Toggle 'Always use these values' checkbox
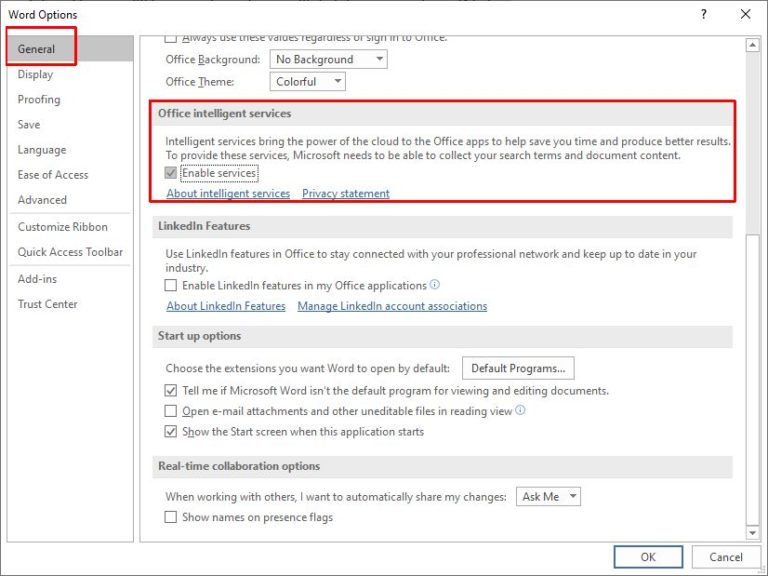Viewport: 768px width, 576px height. coord(170,38)
